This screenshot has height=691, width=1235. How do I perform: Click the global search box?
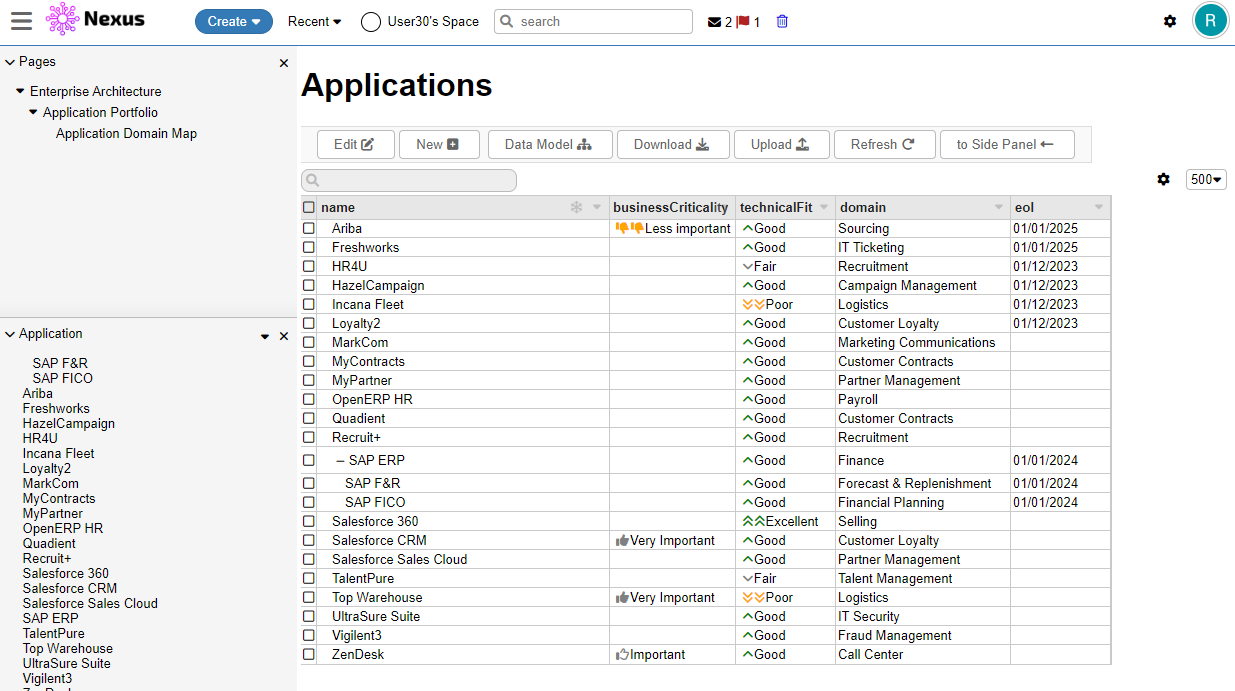click(593, 21)
